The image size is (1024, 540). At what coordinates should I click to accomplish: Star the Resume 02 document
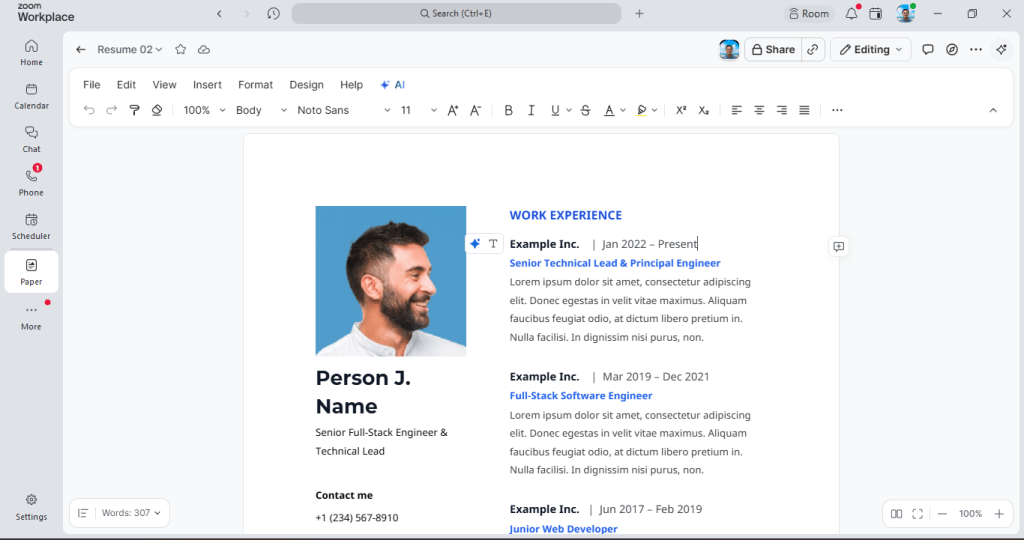tap(181, 50)
